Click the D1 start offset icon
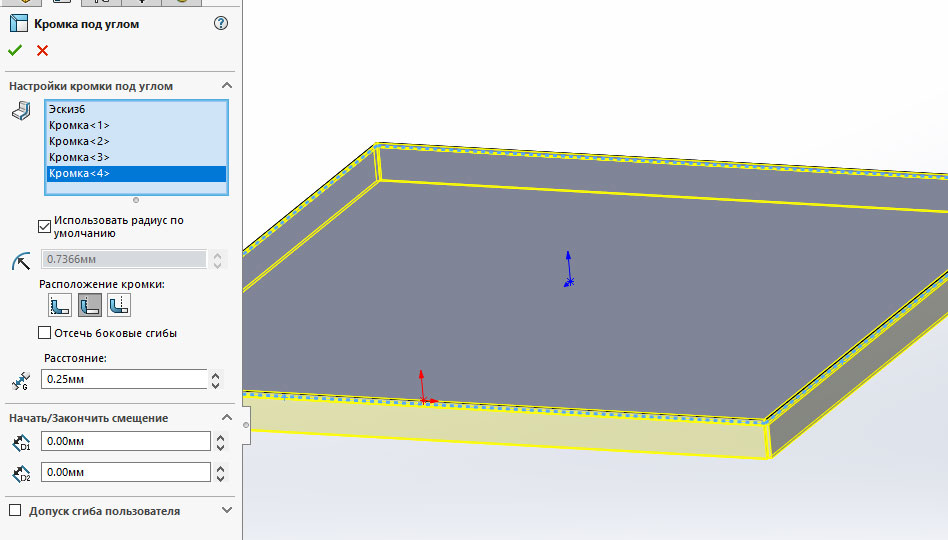948x540 pixels. [21, 443]
